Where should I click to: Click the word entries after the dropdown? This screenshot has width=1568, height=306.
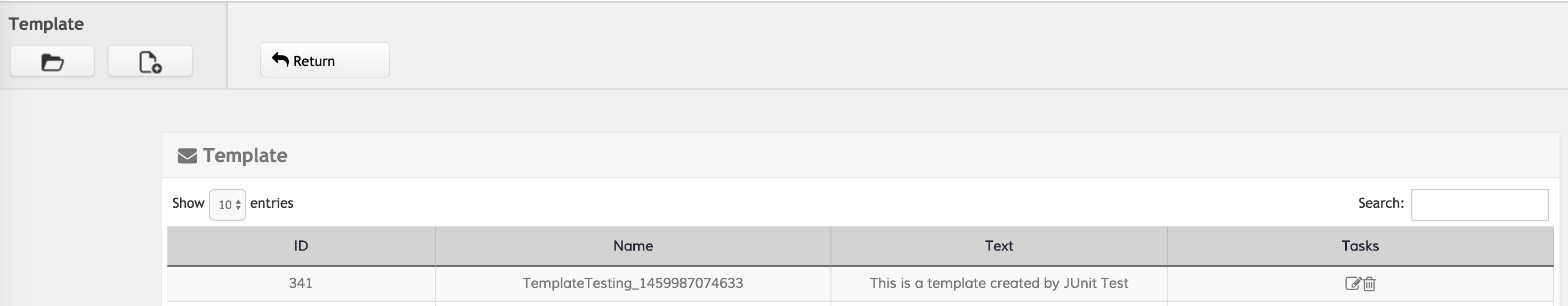[271, 203]
